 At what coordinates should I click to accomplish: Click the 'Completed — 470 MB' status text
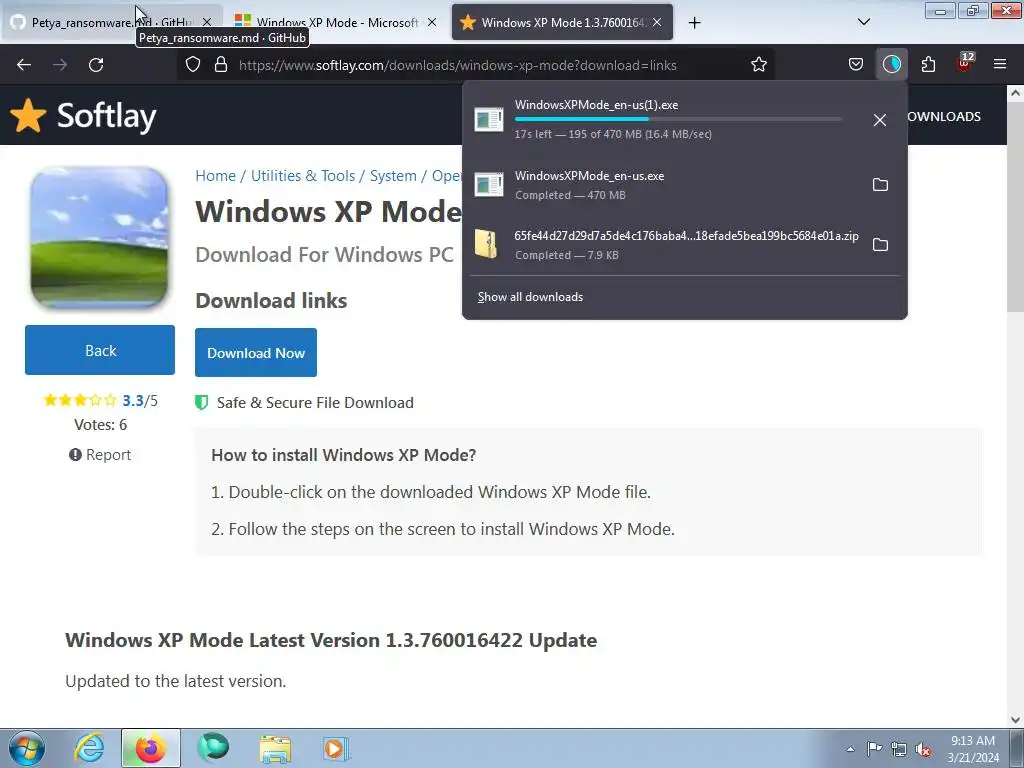[x=570, y=195]
